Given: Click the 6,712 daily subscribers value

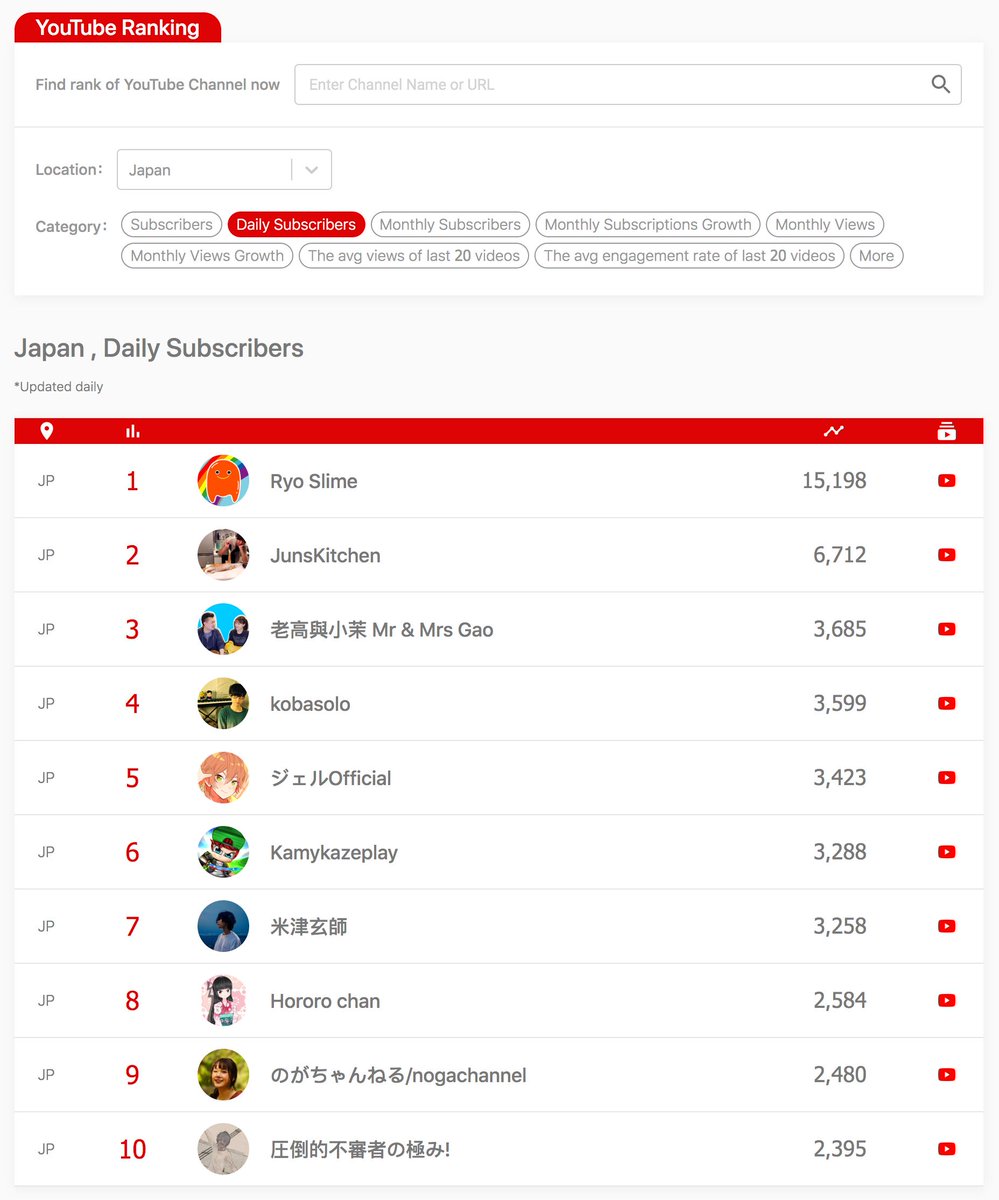Looking at the screenshot, I should pos(840,555).
